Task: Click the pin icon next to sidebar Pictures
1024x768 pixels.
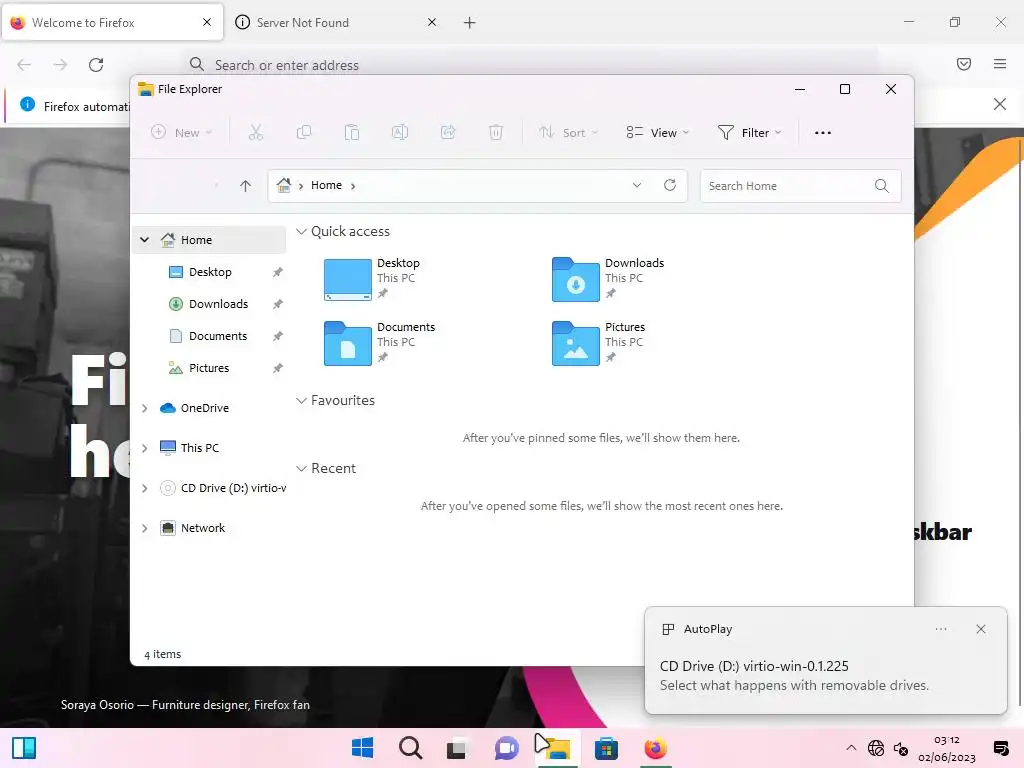Action: tap(278, 368)
